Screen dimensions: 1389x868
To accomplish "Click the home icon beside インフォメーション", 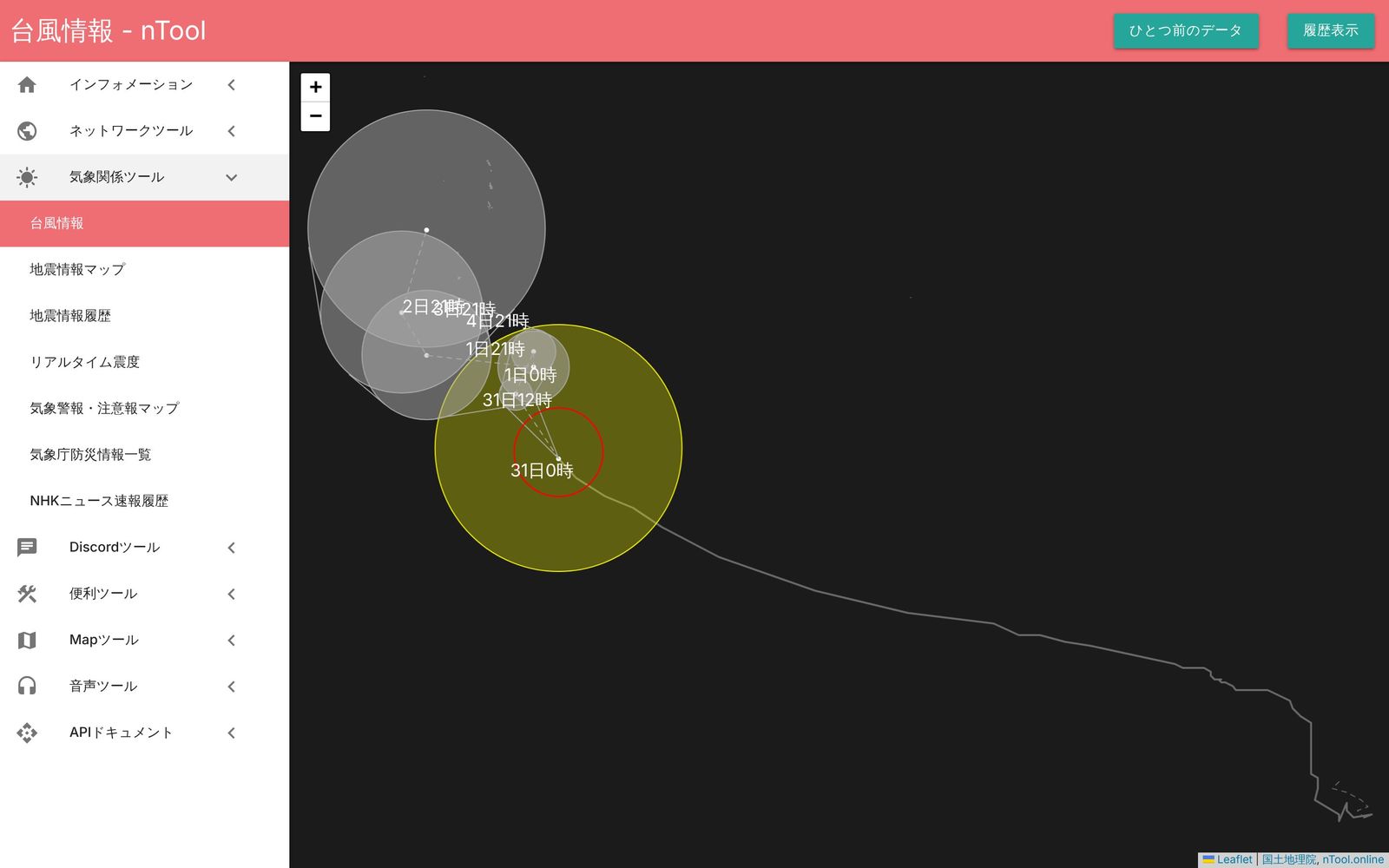I will [x=27, y=84].
